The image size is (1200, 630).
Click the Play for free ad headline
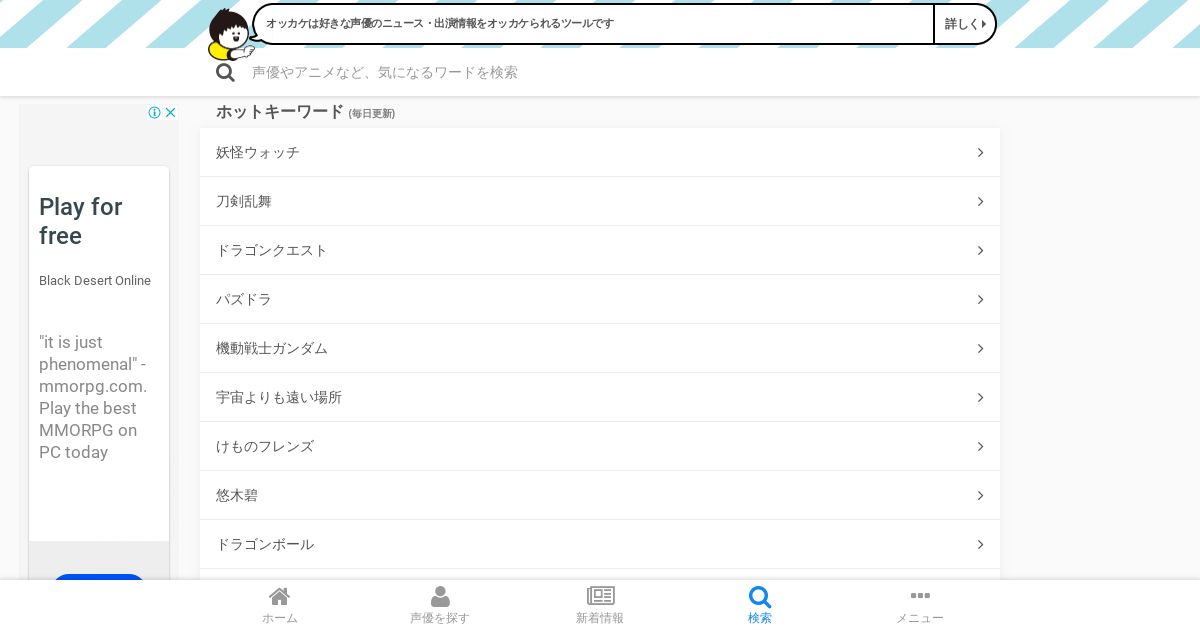81,221
